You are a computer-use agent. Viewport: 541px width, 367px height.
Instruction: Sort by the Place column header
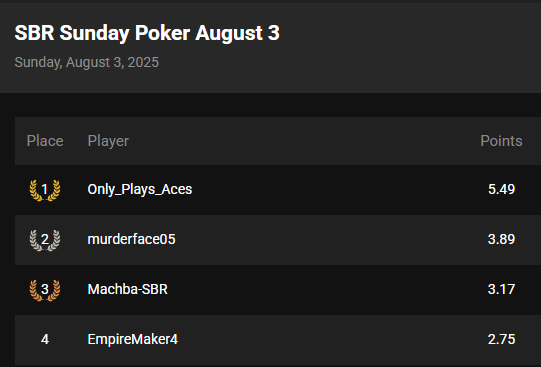coord(45,141)
